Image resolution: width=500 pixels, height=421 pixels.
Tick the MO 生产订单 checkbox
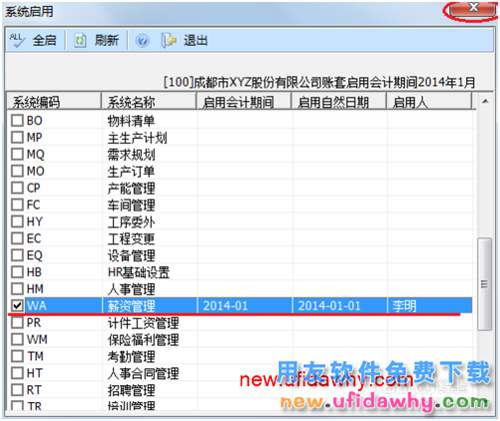17,171
